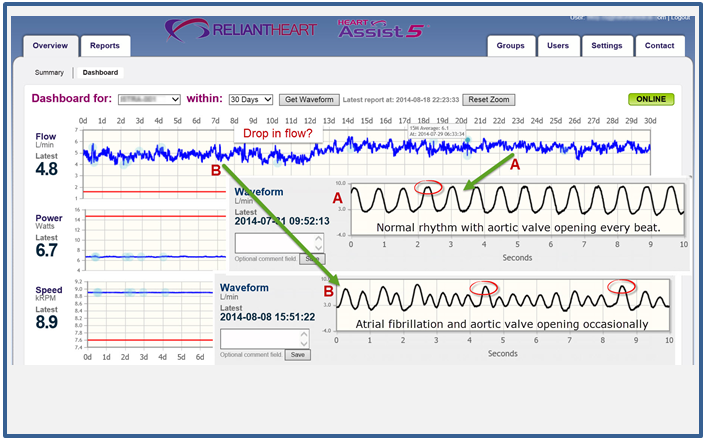Viewport: 707px width, 444px height.
Task: Click the 0d marker on flow timeline
Action: (83, 121)
